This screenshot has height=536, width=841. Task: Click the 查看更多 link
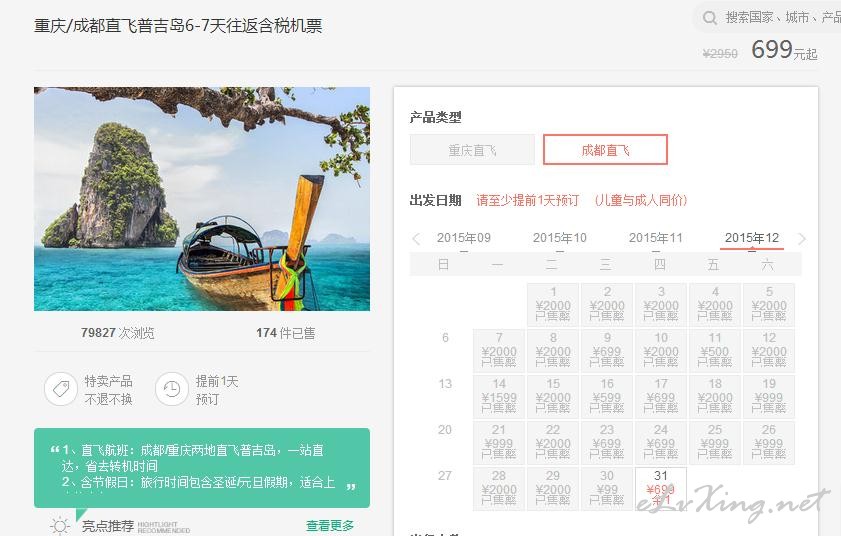click(330, 526)
